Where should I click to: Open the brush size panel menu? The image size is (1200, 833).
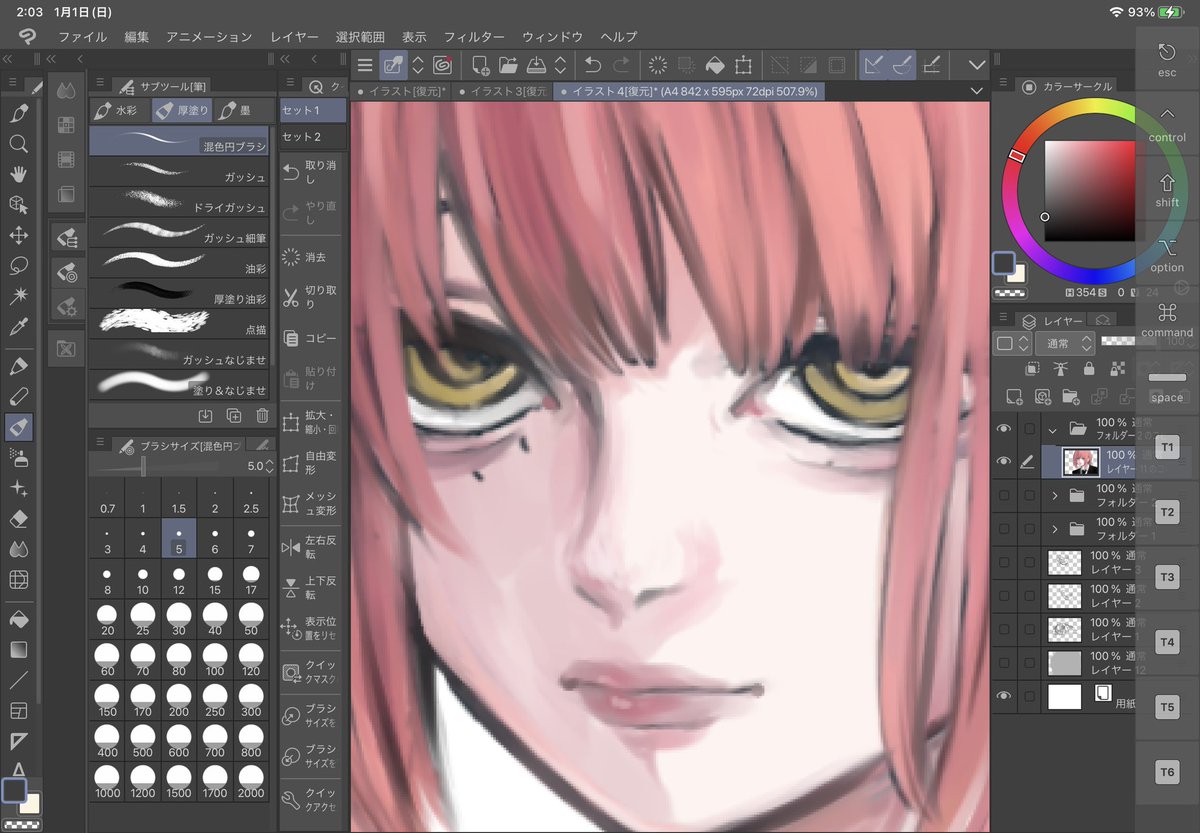[99, 443]
